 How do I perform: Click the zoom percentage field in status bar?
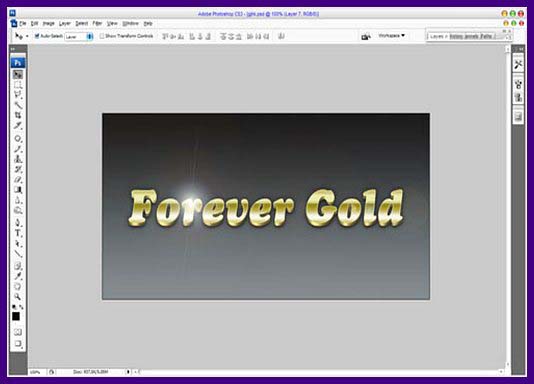coord(35,372)
